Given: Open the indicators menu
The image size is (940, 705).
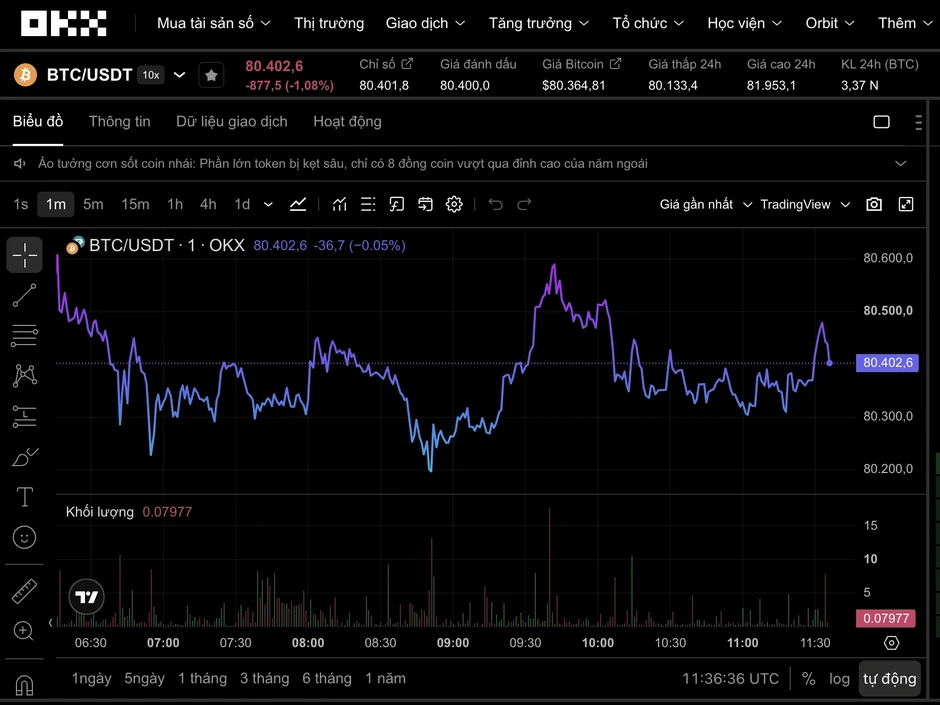Looking at the screenshot, I should click(340, 204).
